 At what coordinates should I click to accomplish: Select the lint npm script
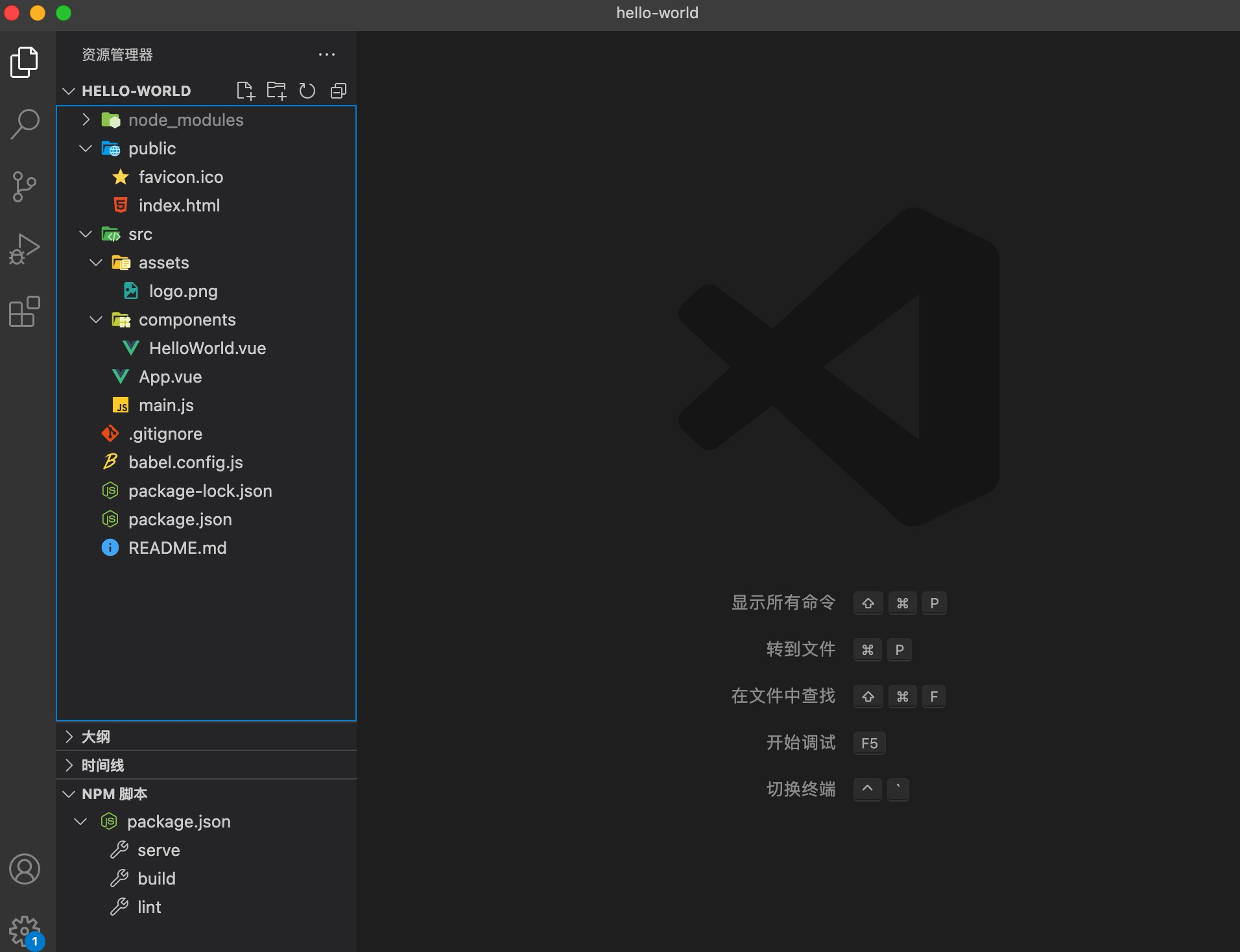click(x=149, y=907)
